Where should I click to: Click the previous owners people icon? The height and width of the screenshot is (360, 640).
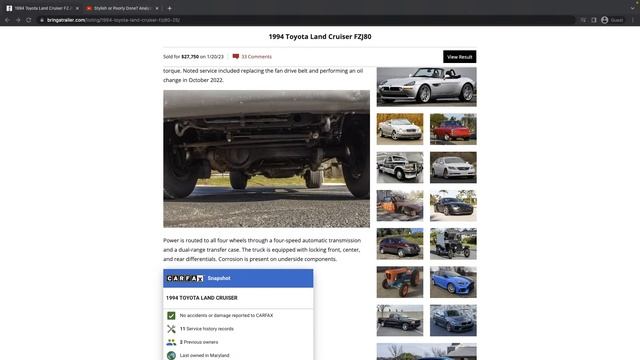[x=171, y=342]
